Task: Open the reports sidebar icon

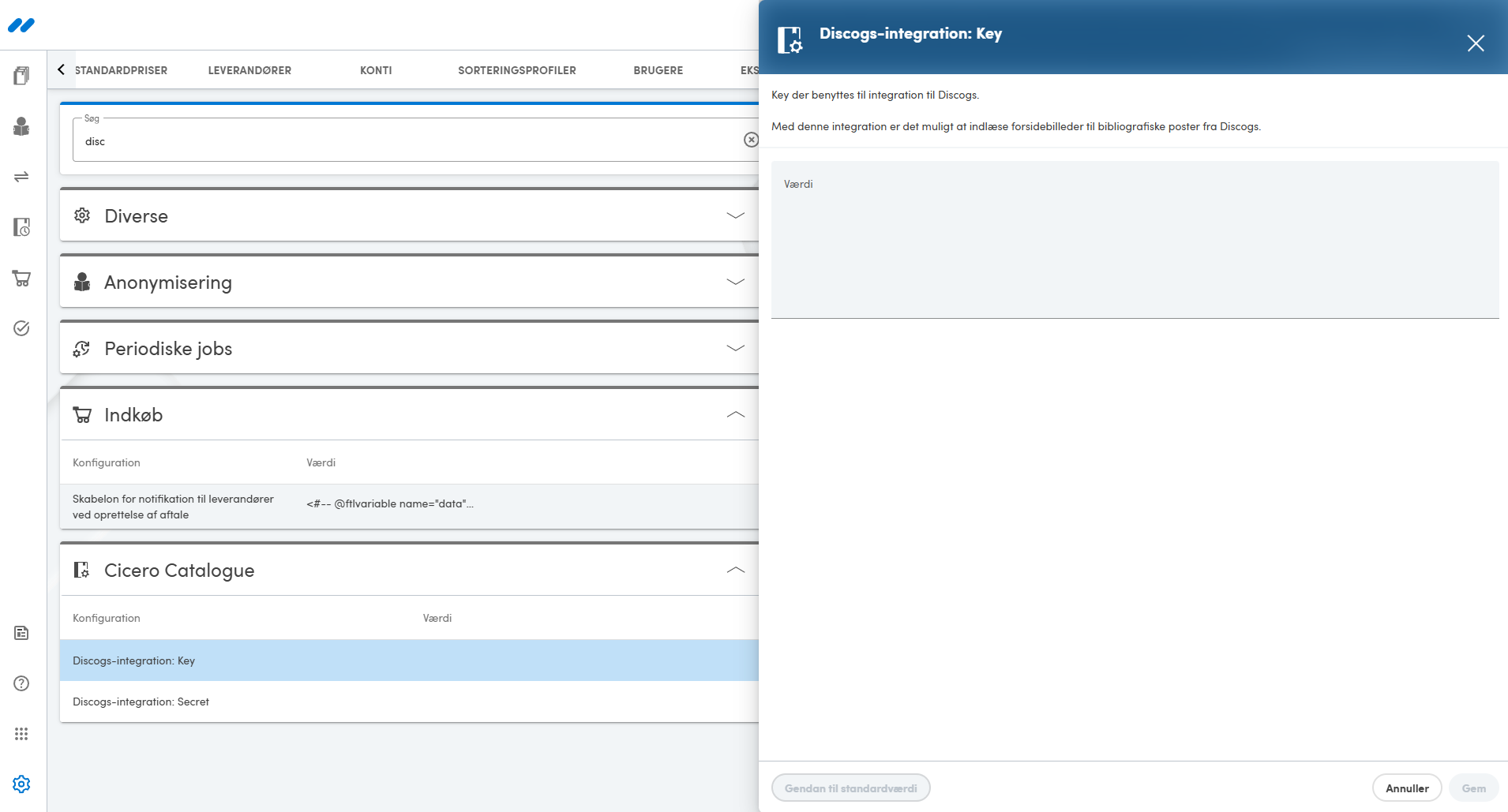Action: [21, 633]
